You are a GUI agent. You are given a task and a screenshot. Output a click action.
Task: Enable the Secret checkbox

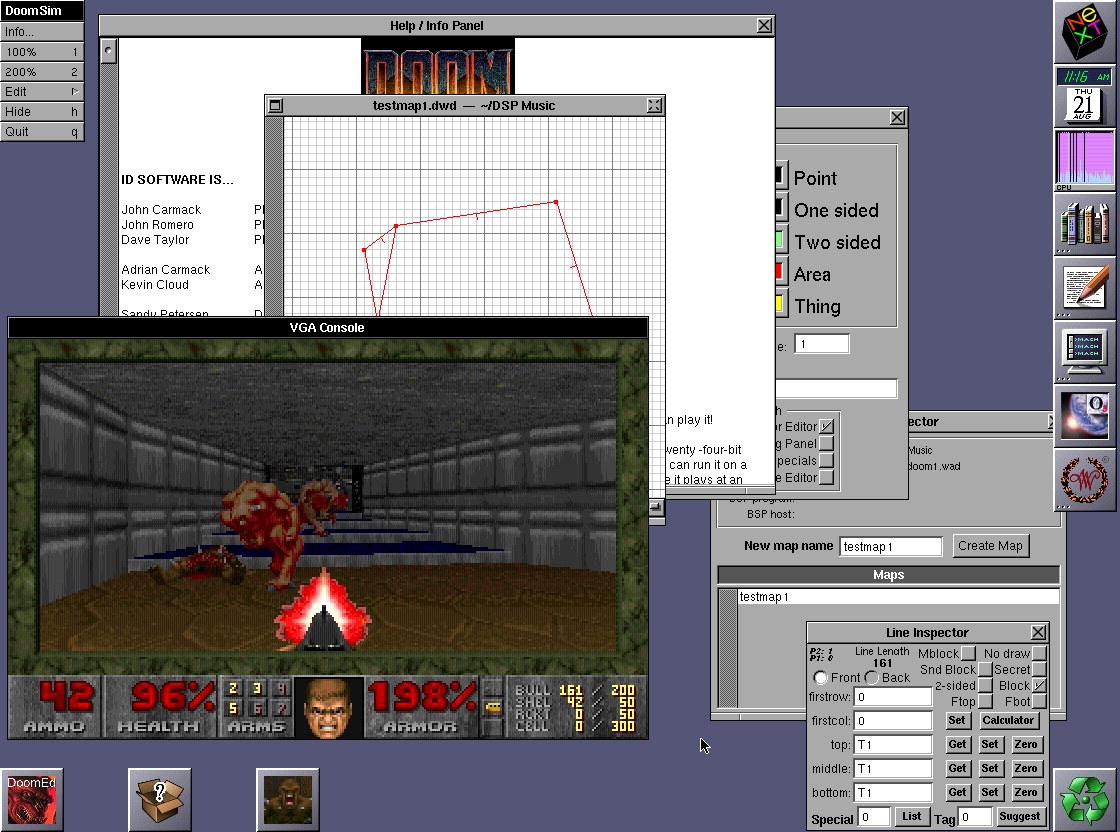1039,669
